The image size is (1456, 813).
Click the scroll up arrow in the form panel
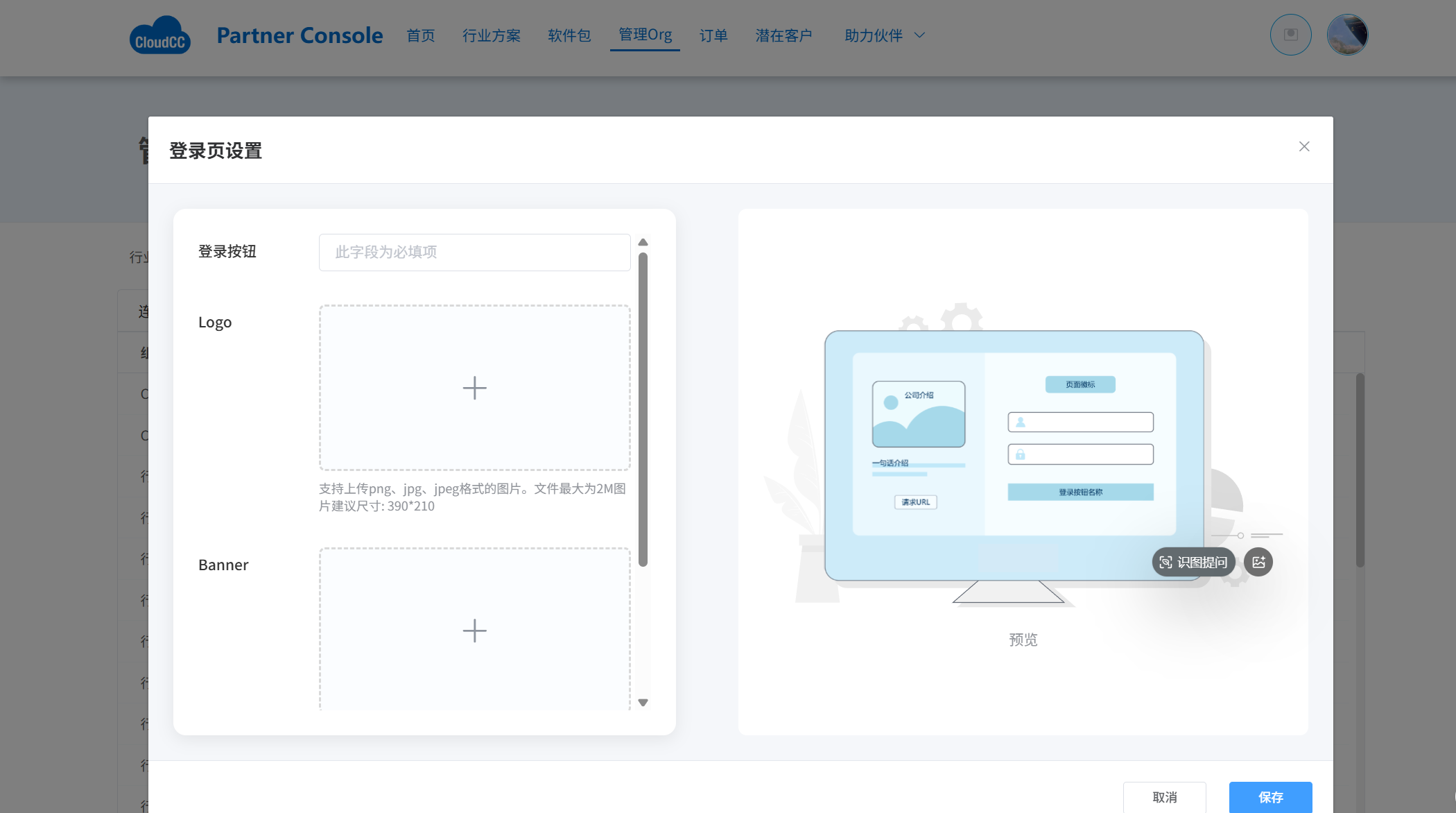point(643,242)
